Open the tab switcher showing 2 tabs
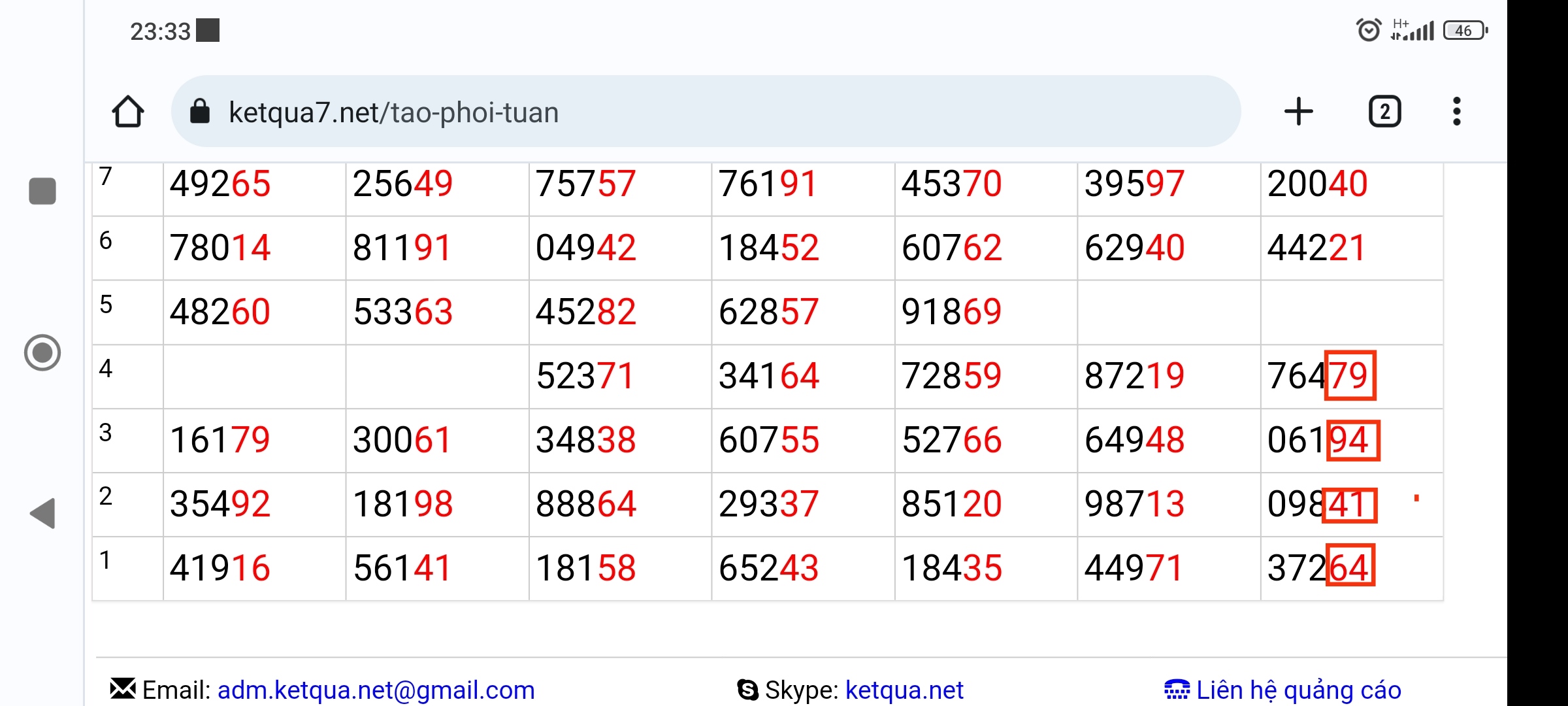 click(x=1384, y=112)
